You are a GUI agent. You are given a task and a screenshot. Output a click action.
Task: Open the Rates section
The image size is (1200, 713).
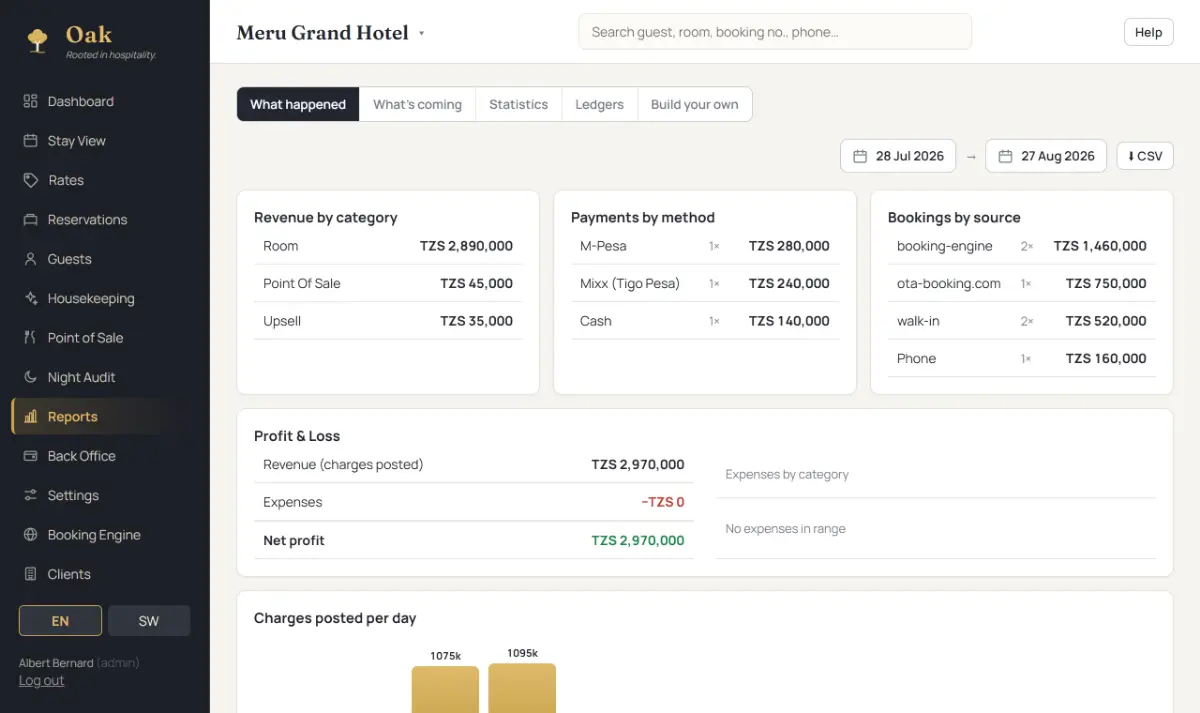tap(66, 180)
